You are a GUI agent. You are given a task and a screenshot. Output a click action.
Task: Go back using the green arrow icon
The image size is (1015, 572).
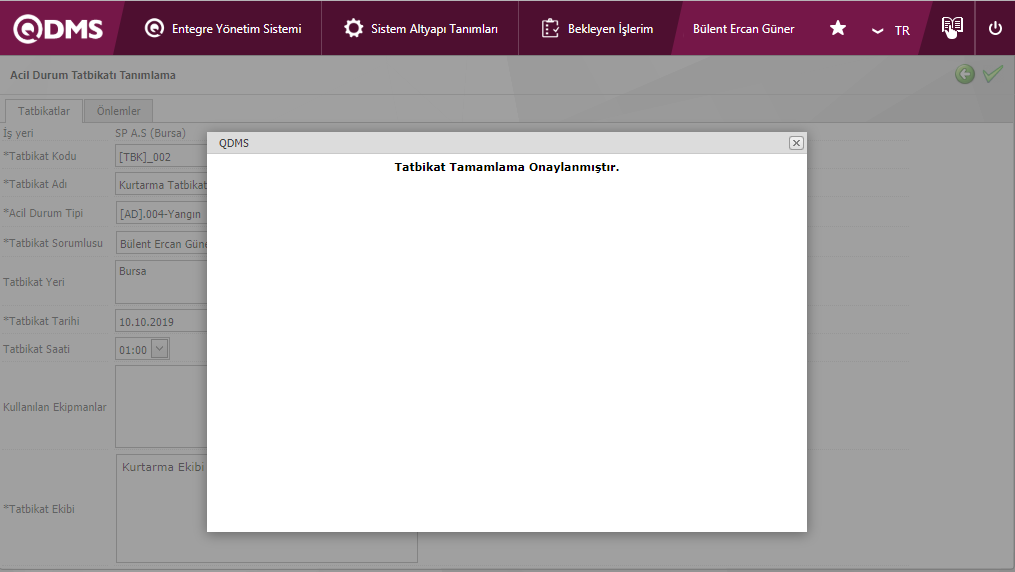[964, 74]
